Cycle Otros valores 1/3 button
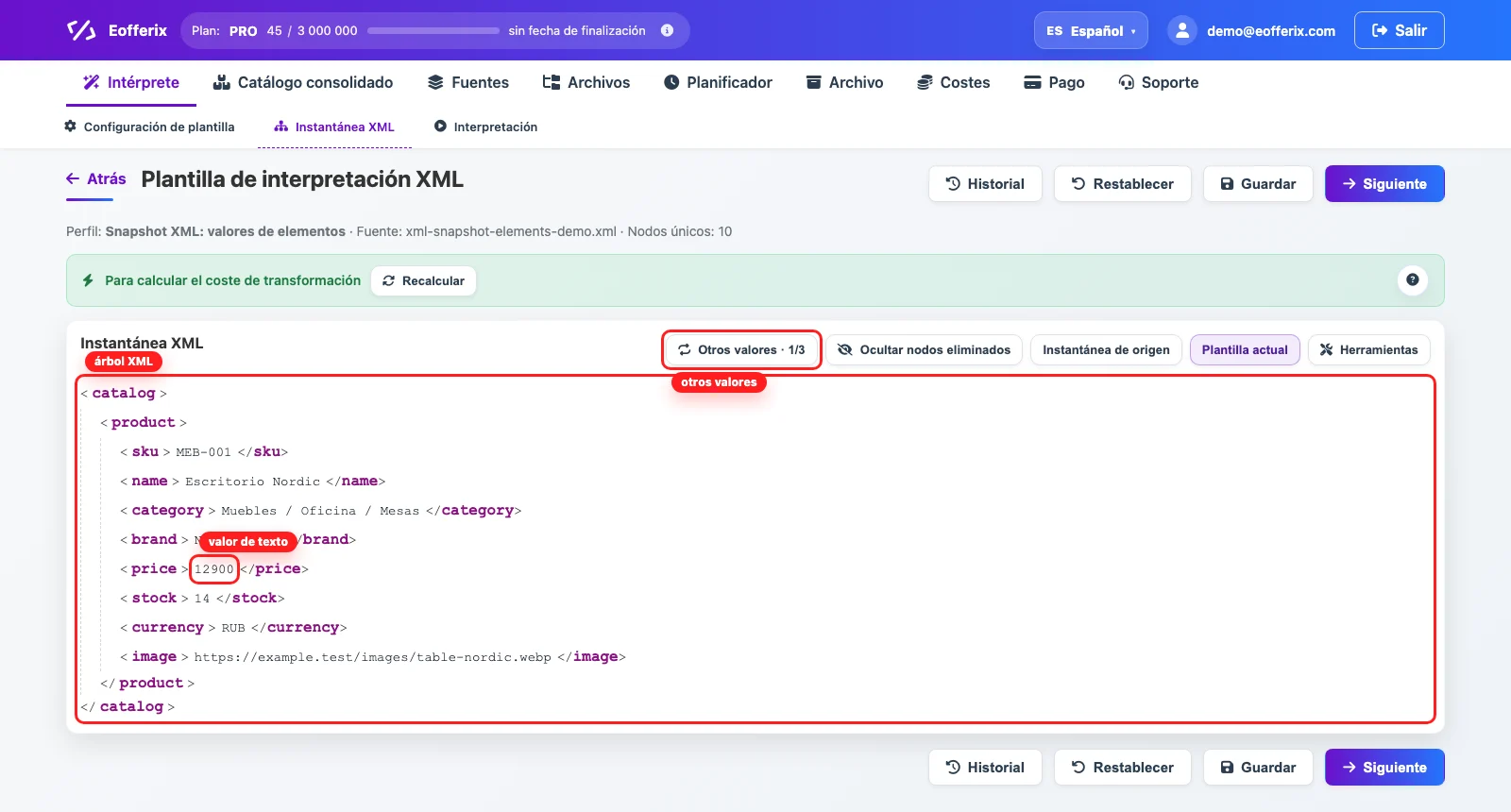 [x=741, y=349]
